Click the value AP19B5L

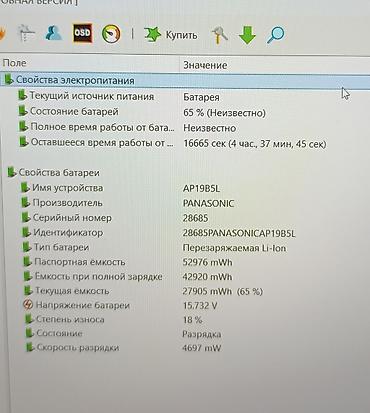click(x=201, y=189)
